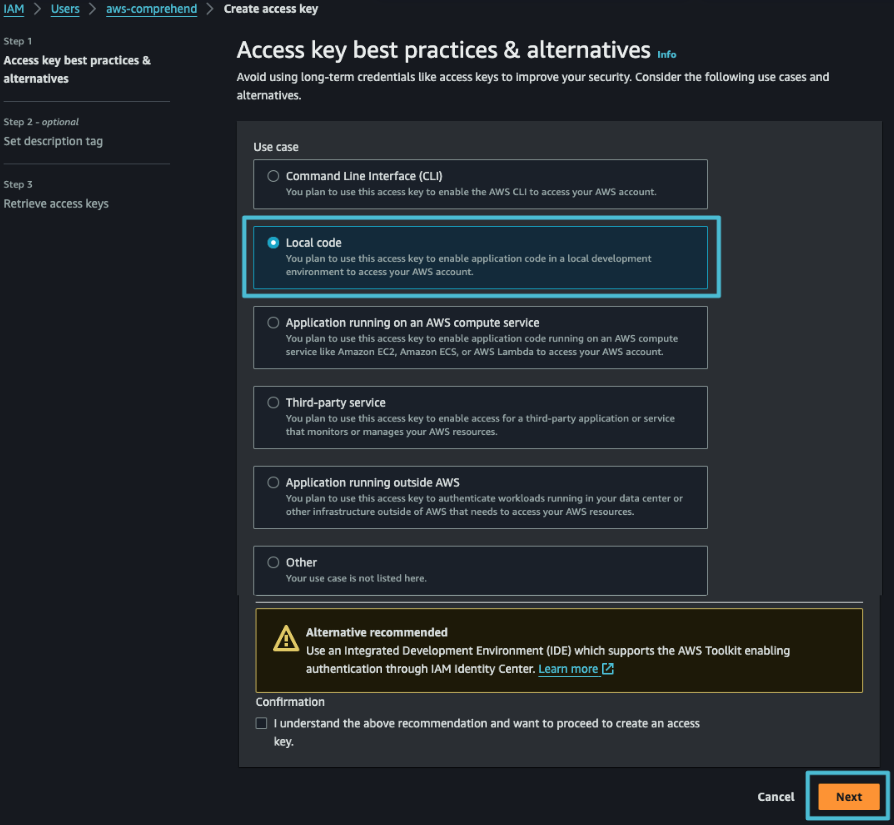Screen dimensions: 894x825
Task: Click the Cancel button
Action: (x=775, y=796)
